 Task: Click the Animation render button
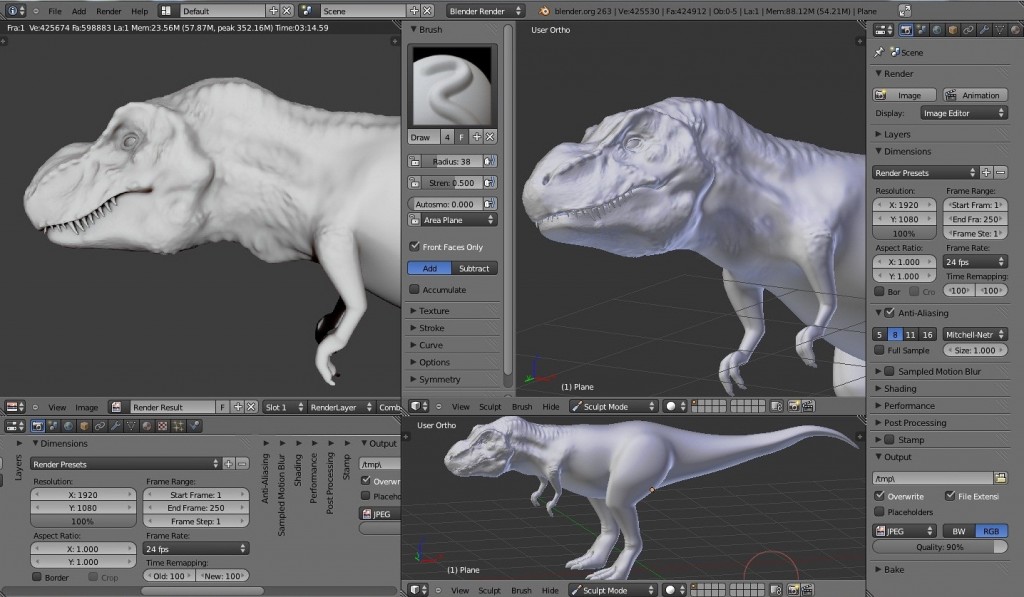click(x=975, y=94)
